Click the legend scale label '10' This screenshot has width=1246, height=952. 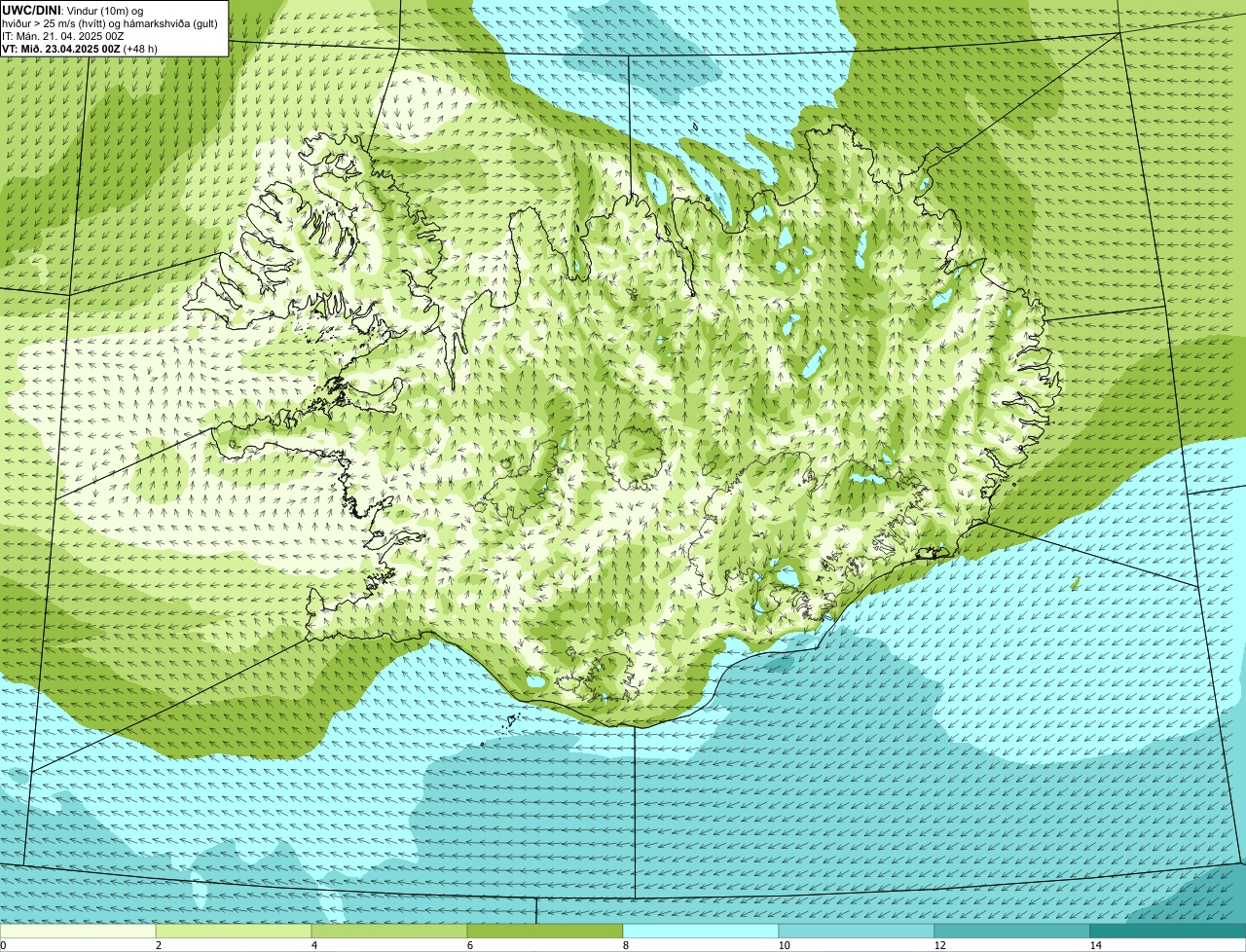[x=784, y=945]
